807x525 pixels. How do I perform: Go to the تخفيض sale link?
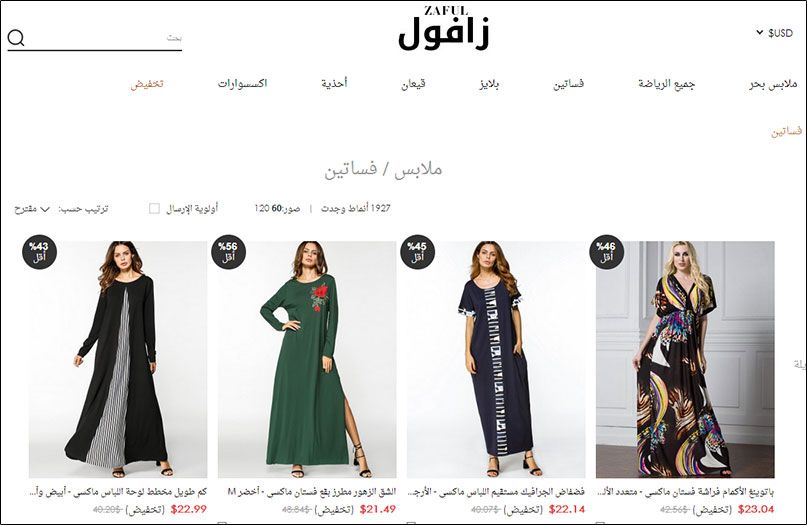coord(147,84)
